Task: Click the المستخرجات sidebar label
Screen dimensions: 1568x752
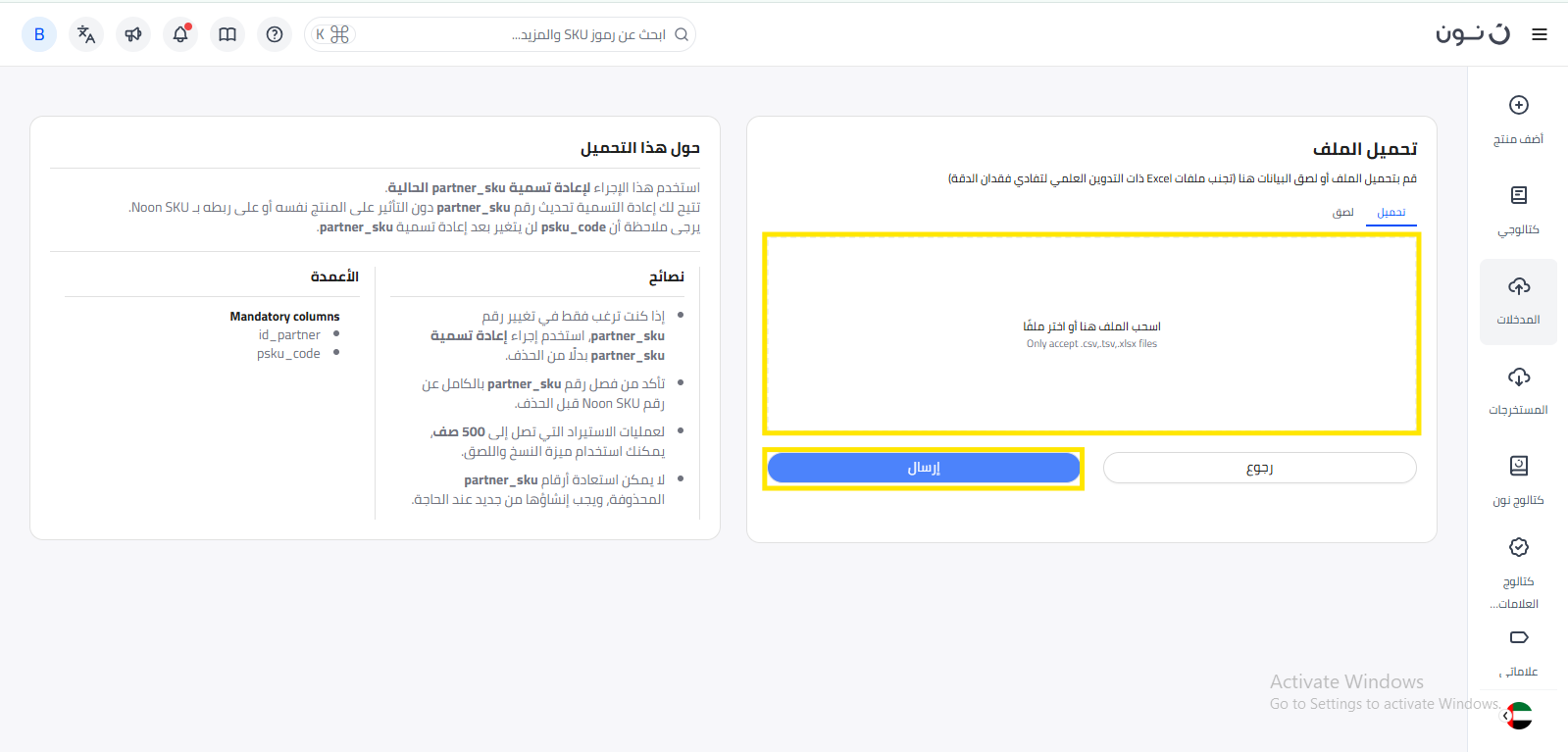Action: pos(1518,410)
